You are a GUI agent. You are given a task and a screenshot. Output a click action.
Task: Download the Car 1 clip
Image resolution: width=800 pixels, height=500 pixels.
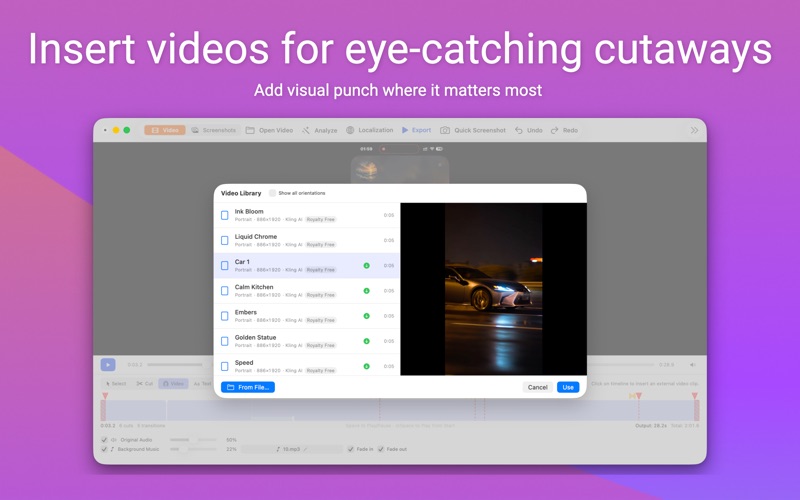coord(366,265)
